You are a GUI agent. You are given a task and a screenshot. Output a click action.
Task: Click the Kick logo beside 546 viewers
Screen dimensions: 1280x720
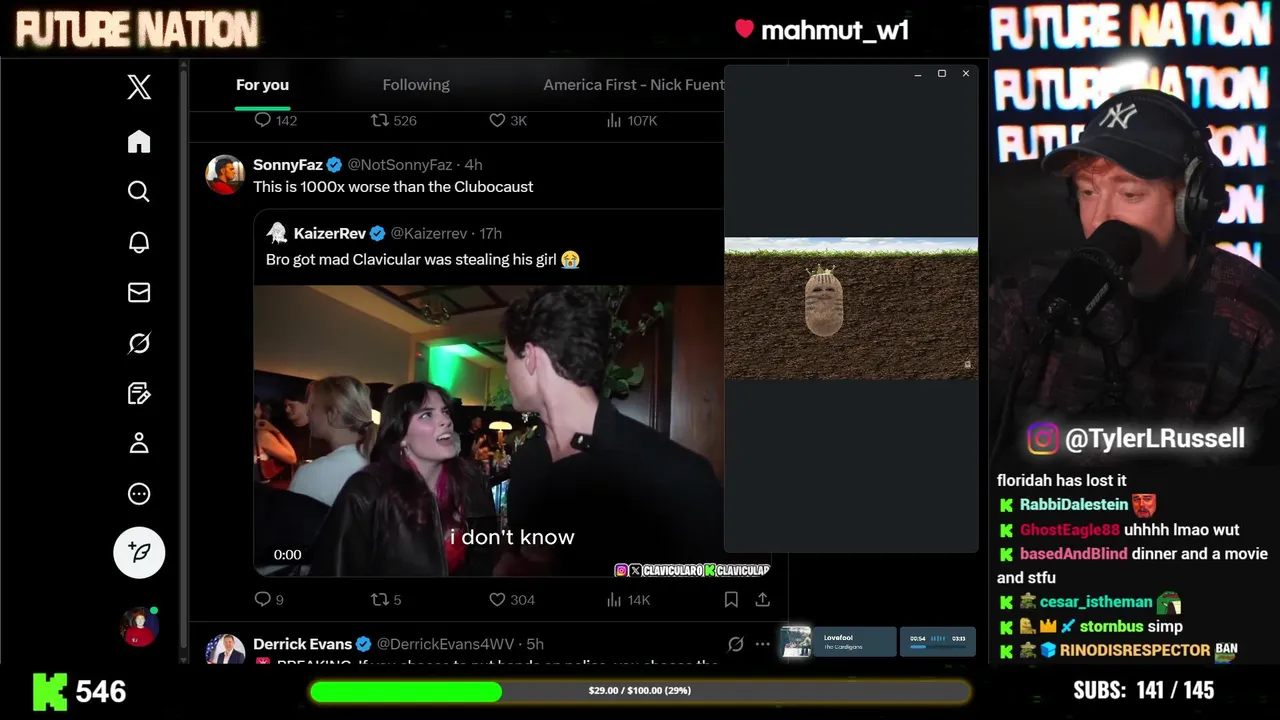coord(49,692)
